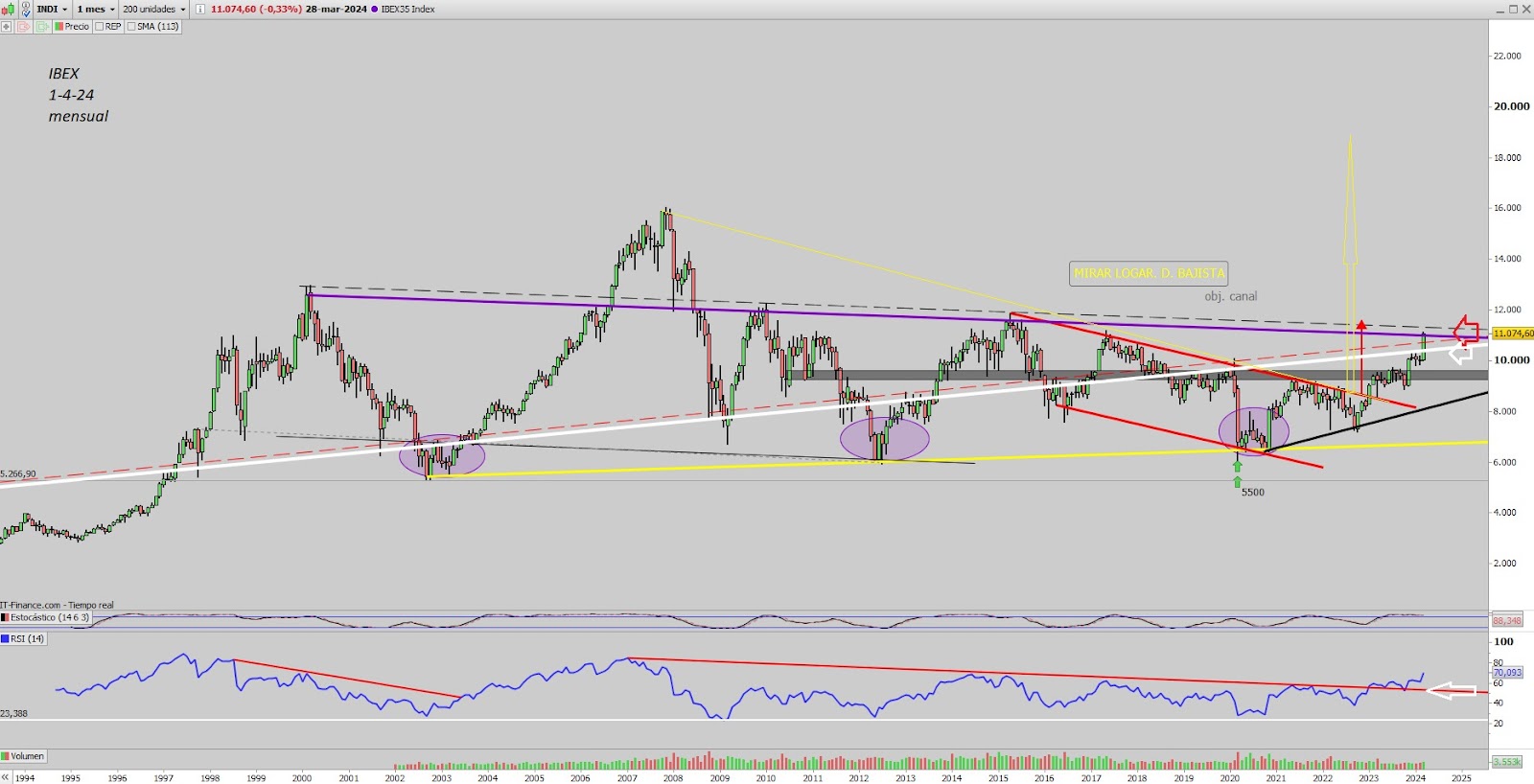Image resolution: width=1534 pixels, height=784 pixels.
Task: Click the 3.553k volume value tag
Action: point(1507,762)
